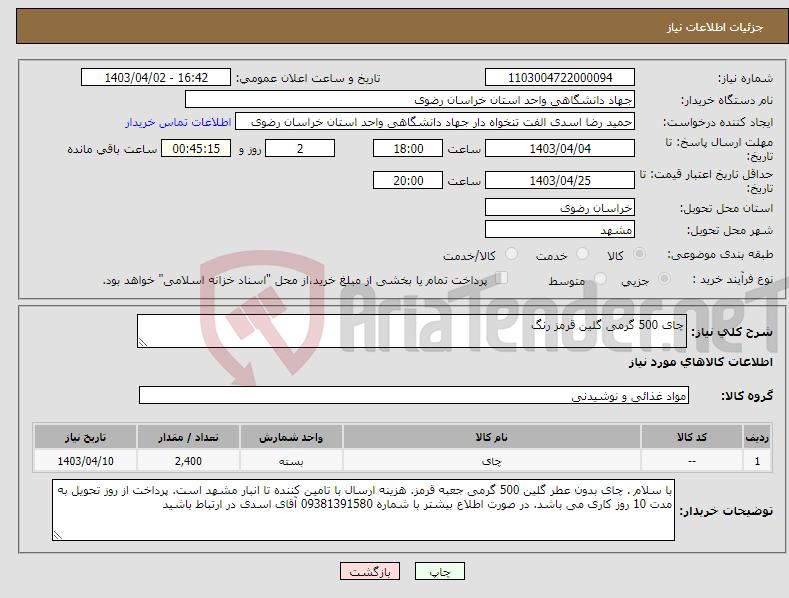Click the description box resize grip

click(x=142, y=342)
